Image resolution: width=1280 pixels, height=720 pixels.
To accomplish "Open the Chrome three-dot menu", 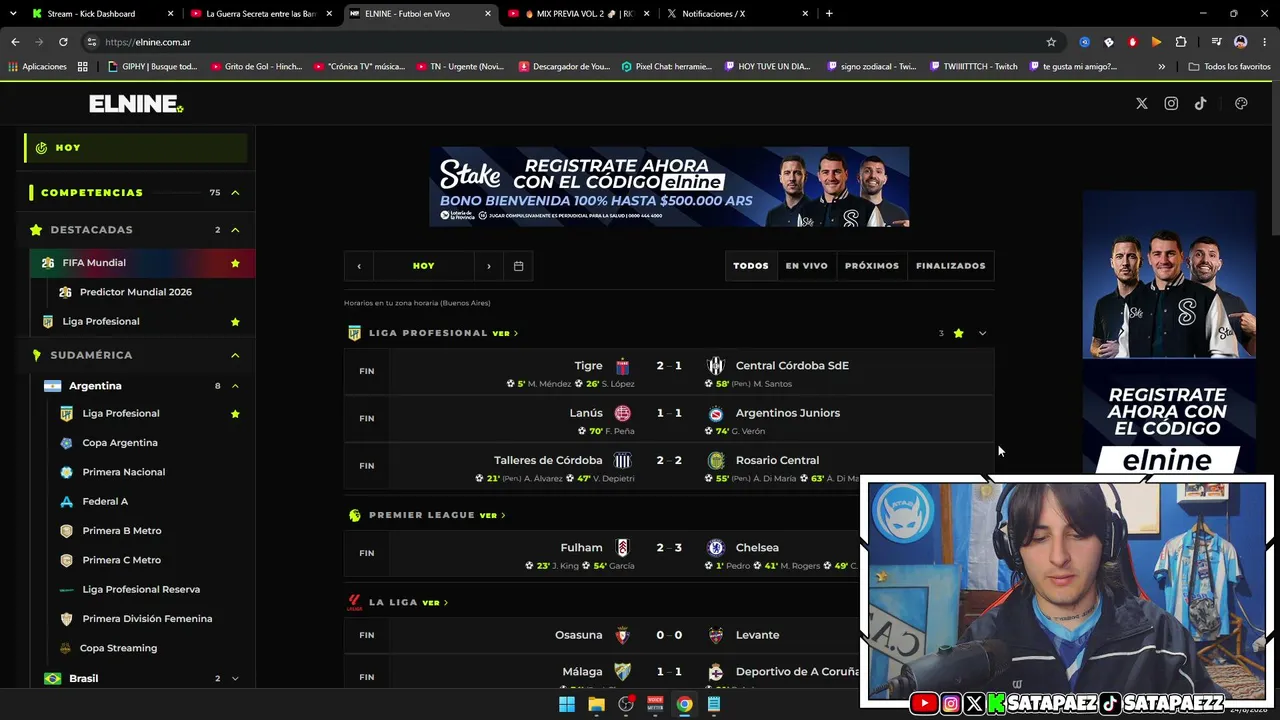I will tap(1264, 42).
